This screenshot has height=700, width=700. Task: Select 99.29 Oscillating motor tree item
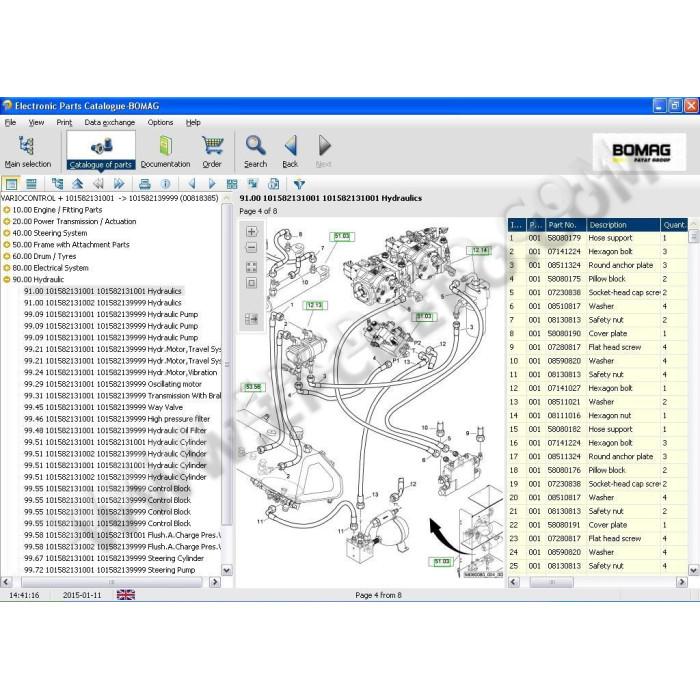coord(113,384)
